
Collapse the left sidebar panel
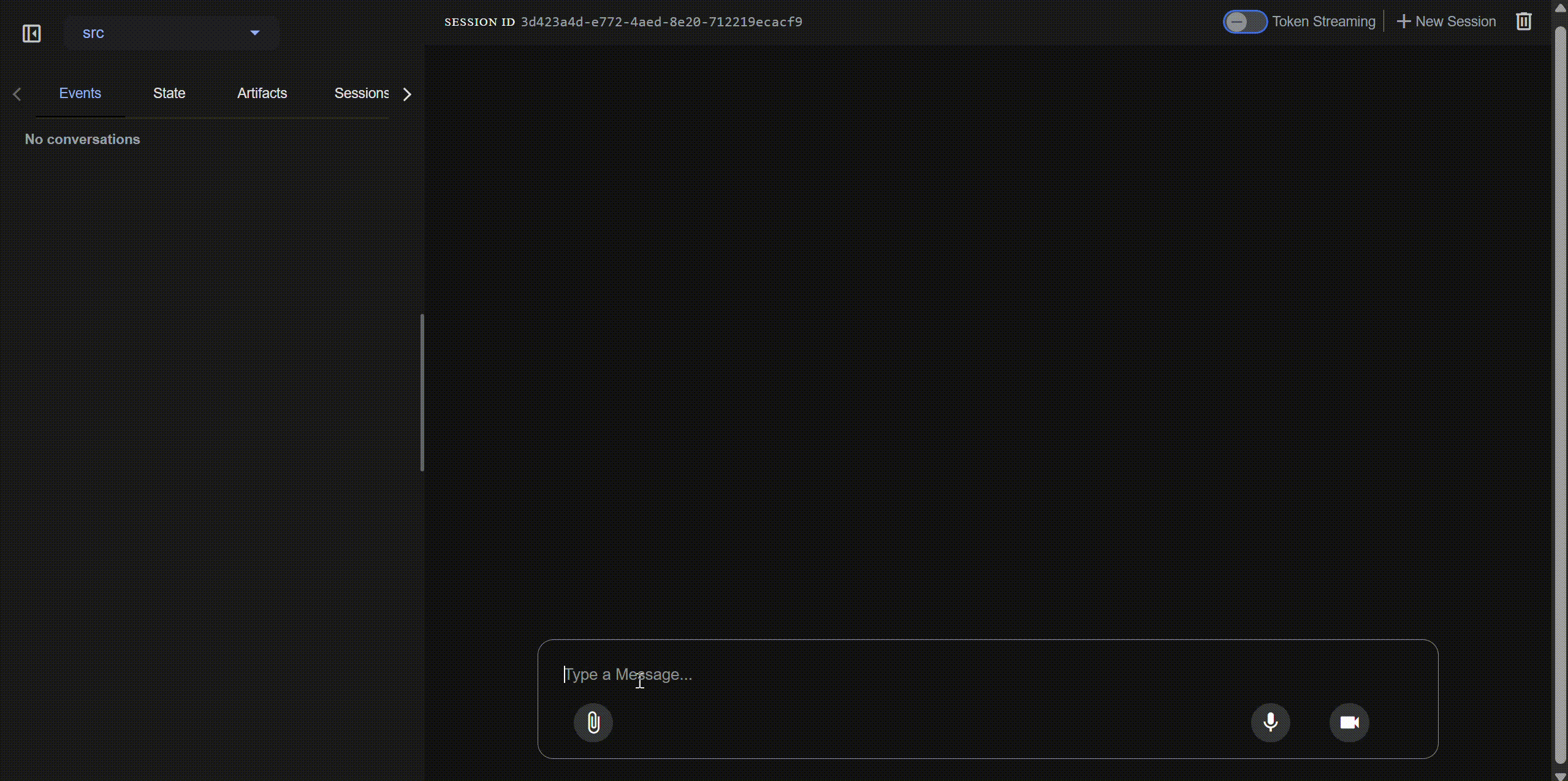tap(31, 33)
